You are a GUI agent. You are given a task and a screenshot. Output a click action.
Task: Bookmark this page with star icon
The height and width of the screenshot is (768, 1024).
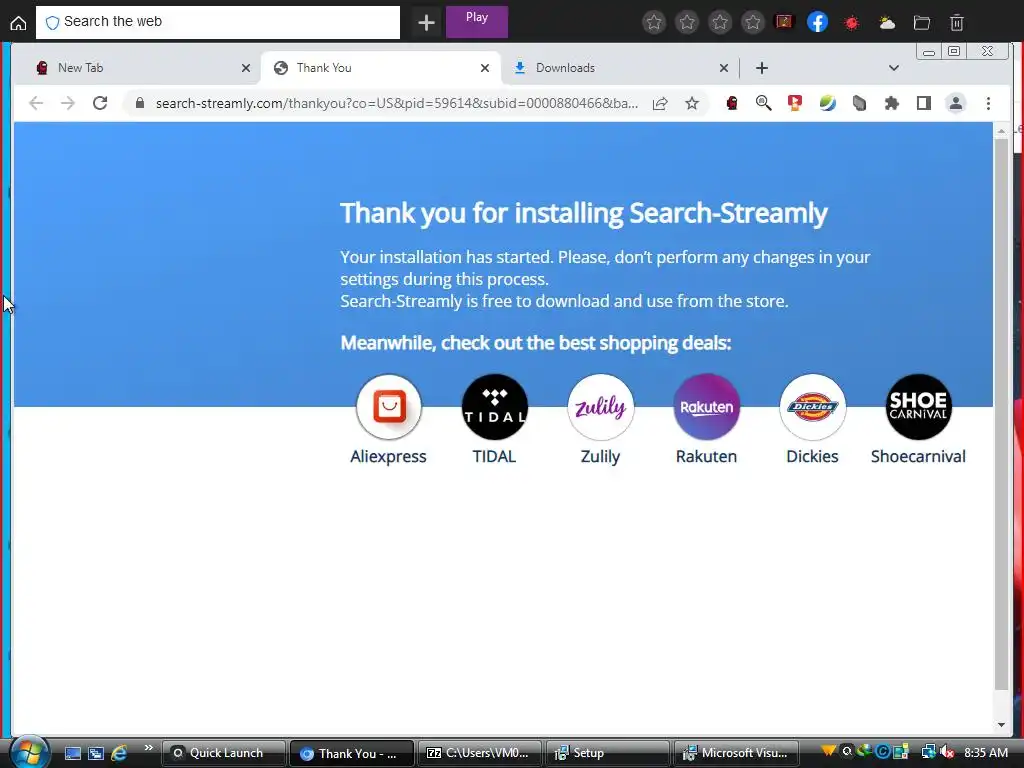tap(692, 103)
